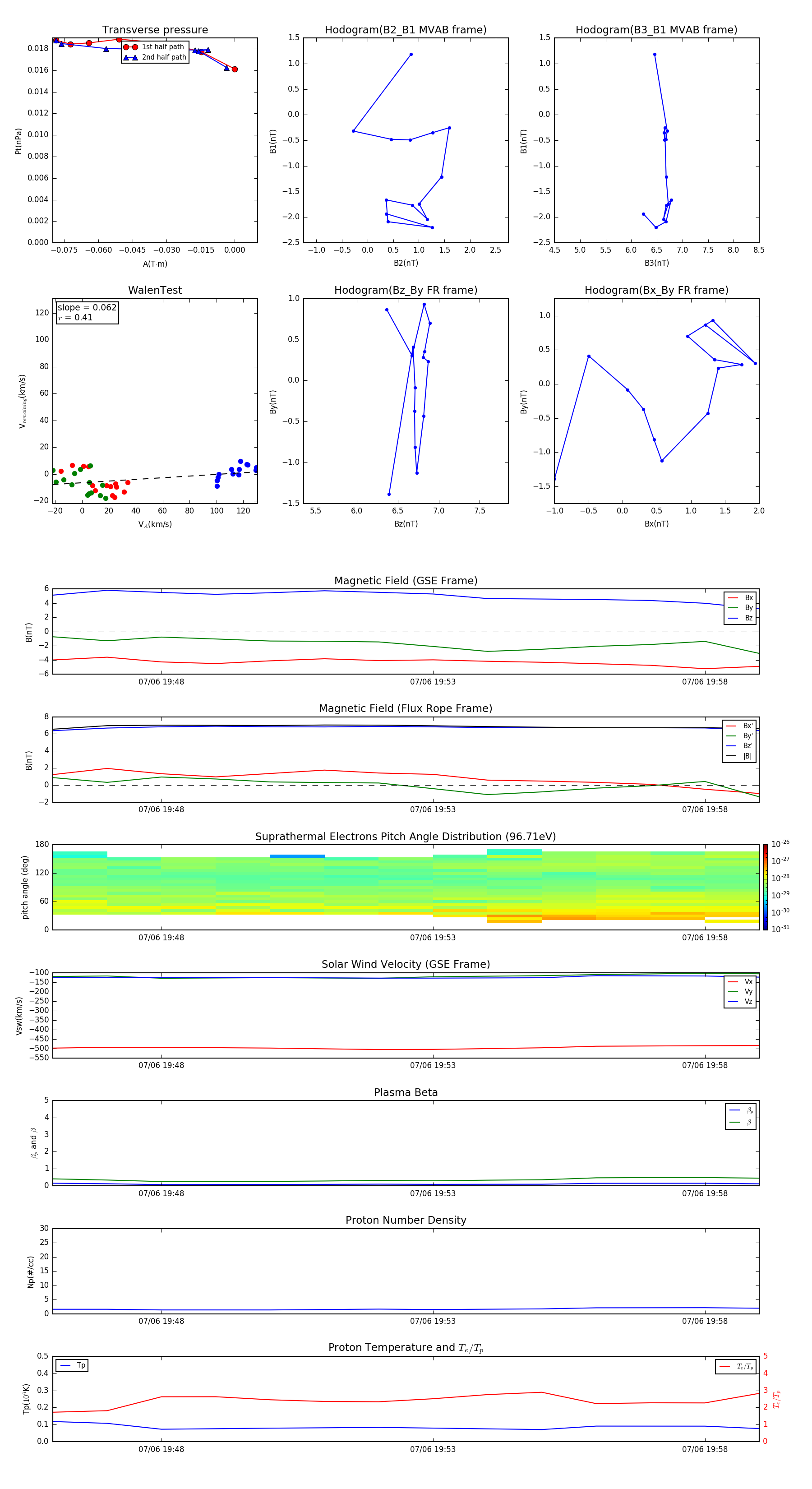Click "07/06 19:58" under Proton Number Density plot
The height and width of the screenshot is (1489, 812).
click(x=705, y=1321)
